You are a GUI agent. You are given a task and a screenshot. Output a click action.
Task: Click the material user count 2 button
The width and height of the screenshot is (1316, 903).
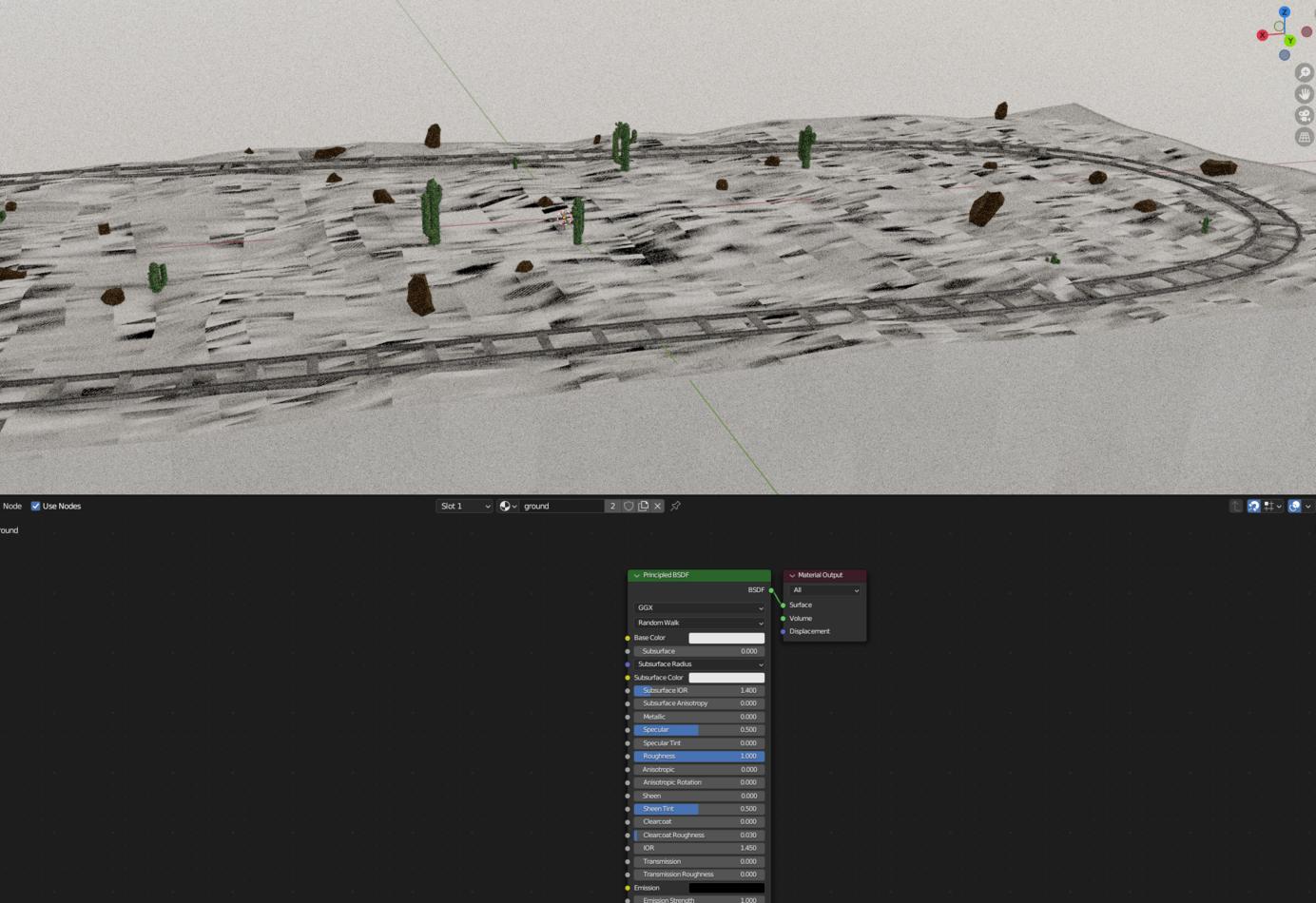click(x=612, y=507)
